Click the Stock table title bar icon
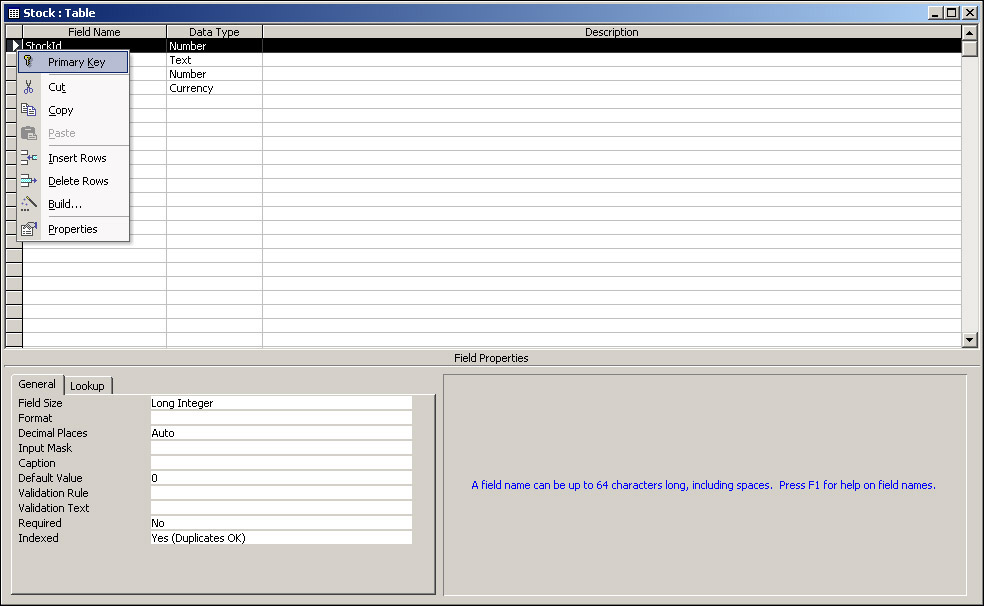The height and width of the screenshot is (606, 984). pos(13,13)
